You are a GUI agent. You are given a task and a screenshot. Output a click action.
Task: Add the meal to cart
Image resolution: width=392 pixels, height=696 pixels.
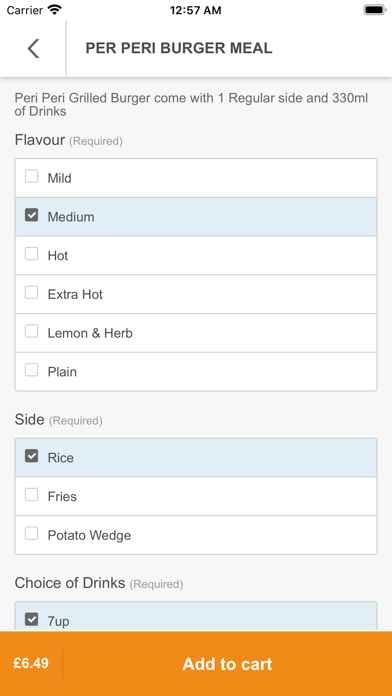[x=227, y=664]
